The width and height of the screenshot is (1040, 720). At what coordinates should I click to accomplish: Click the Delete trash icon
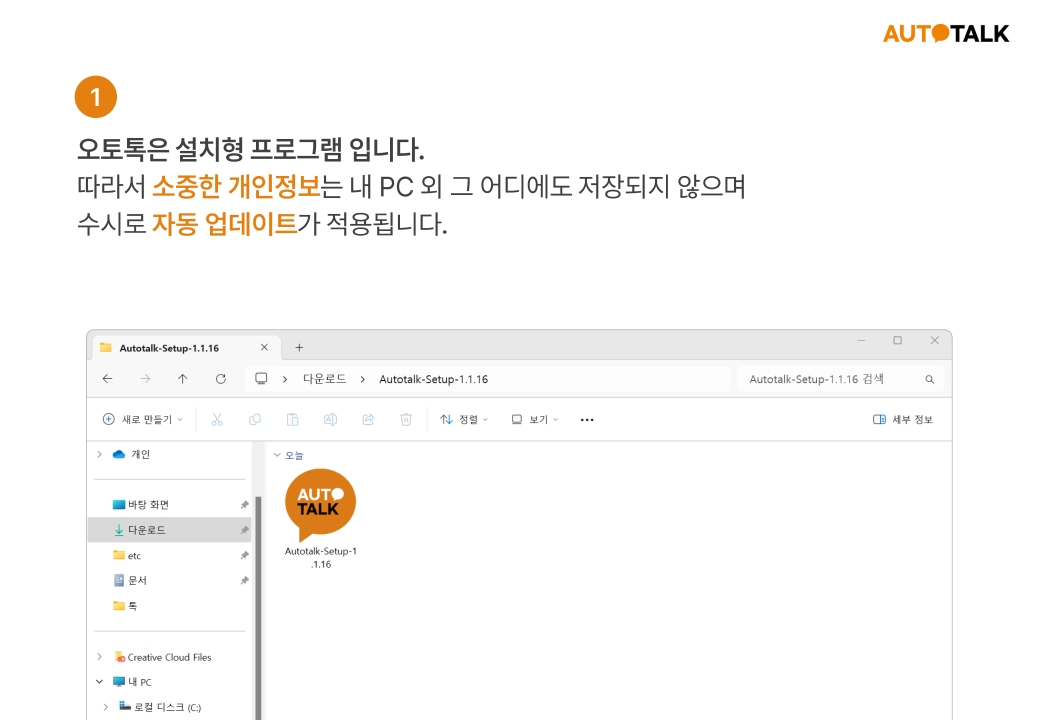406,419
